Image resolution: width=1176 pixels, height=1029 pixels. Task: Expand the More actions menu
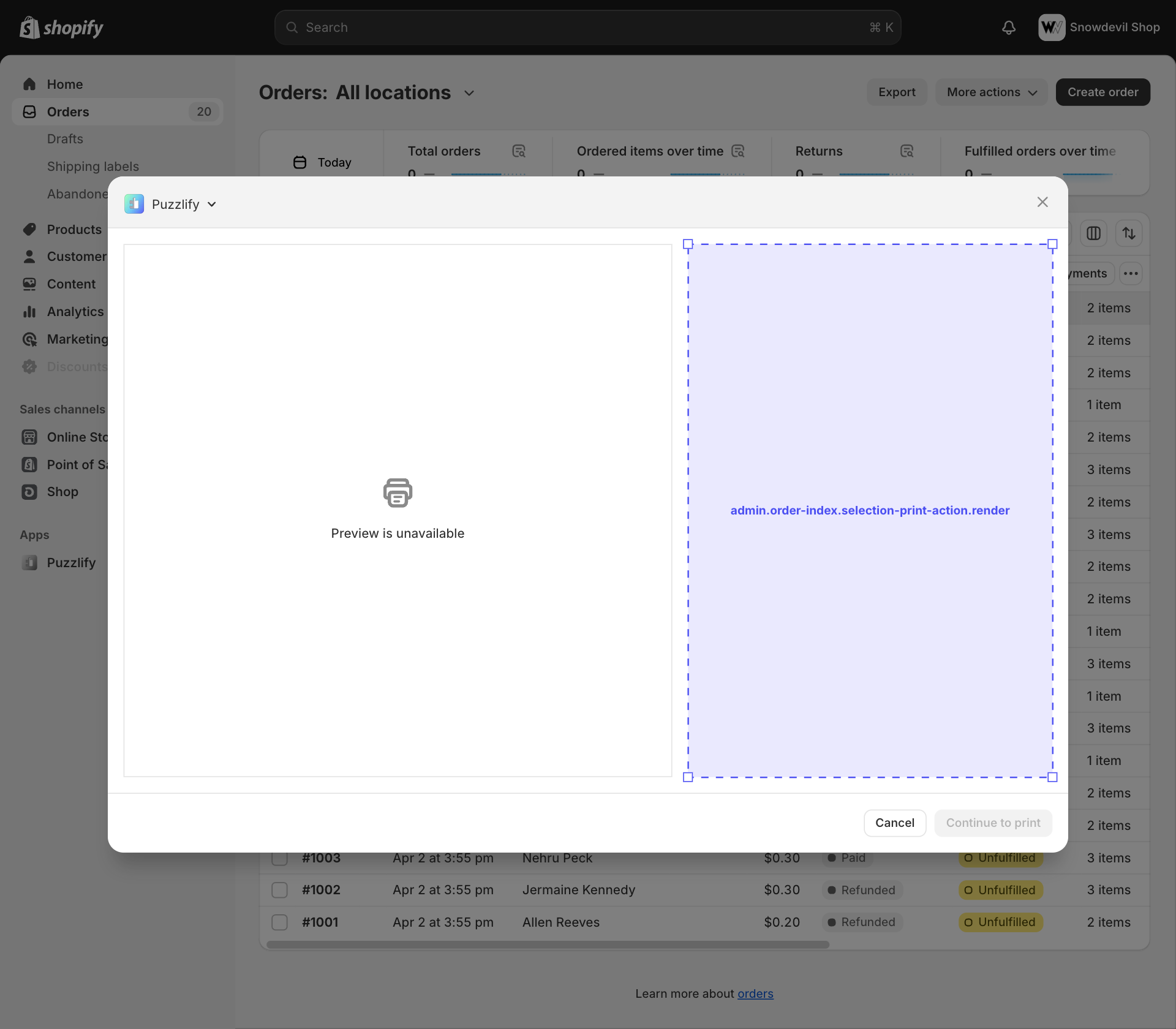[x=991, y=92]
